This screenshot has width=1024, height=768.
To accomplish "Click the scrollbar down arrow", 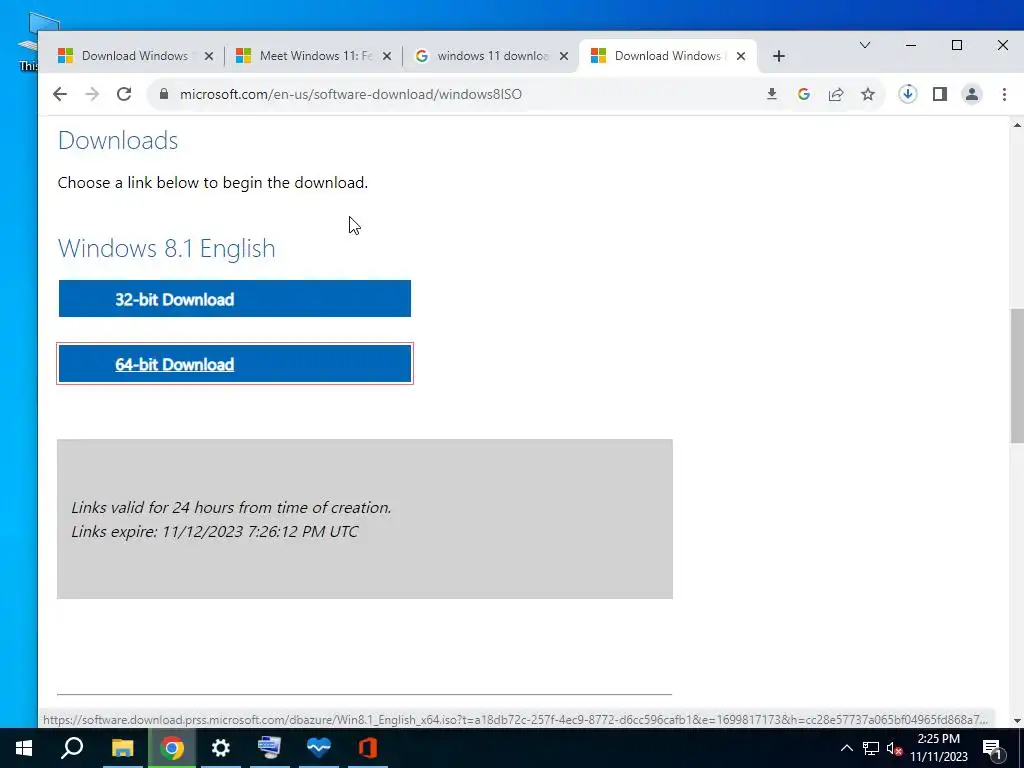I will 1017,721.
